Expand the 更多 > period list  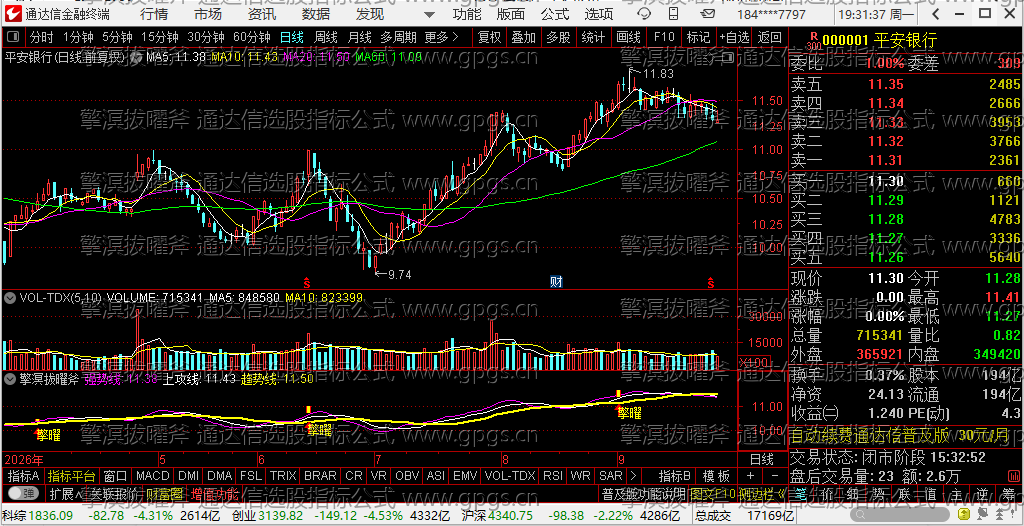point(441,37)
